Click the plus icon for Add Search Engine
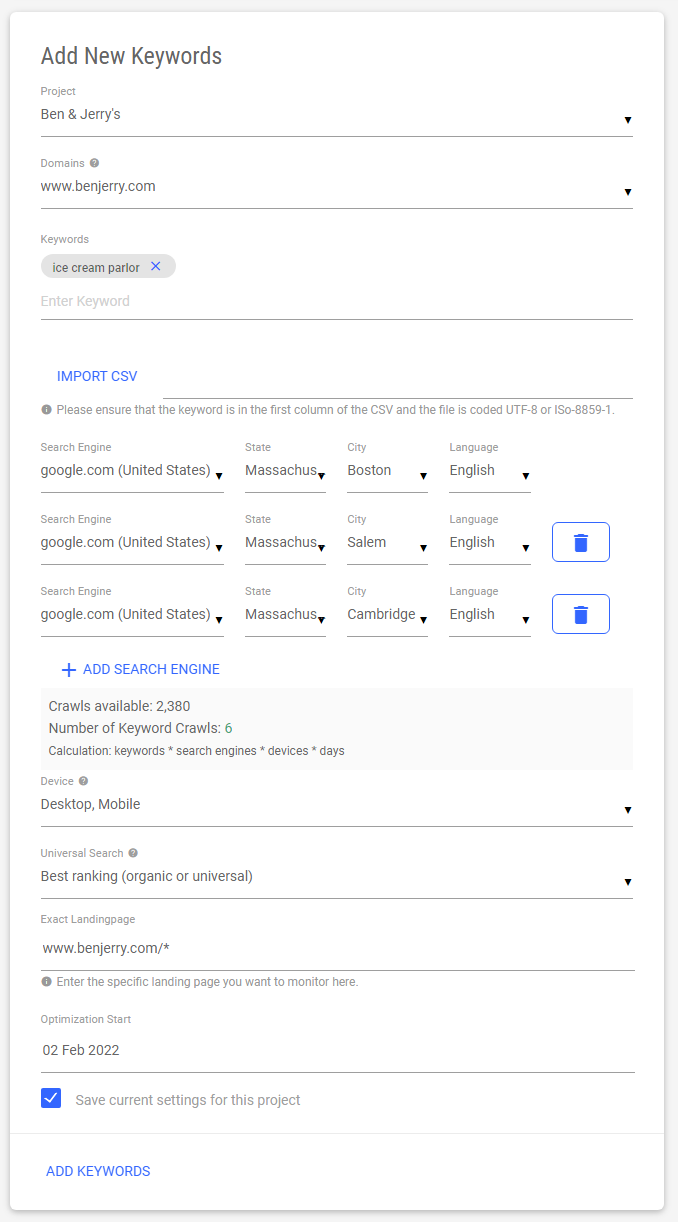The image size is (678, 1222). click(x=69, y=670)
